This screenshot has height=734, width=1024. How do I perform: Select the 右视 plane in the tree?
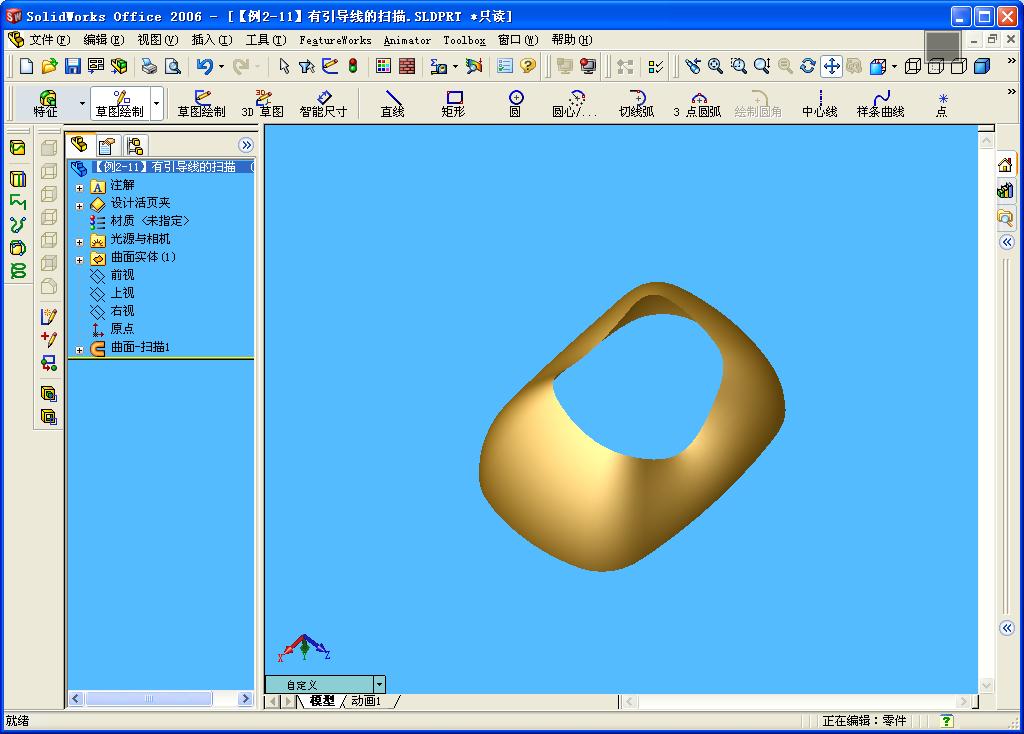coord(122,311)
